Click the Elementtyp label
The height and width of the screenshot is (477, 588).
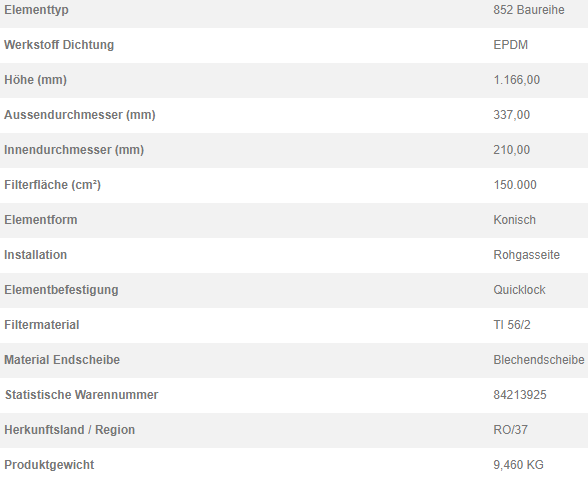pos(36,10)
